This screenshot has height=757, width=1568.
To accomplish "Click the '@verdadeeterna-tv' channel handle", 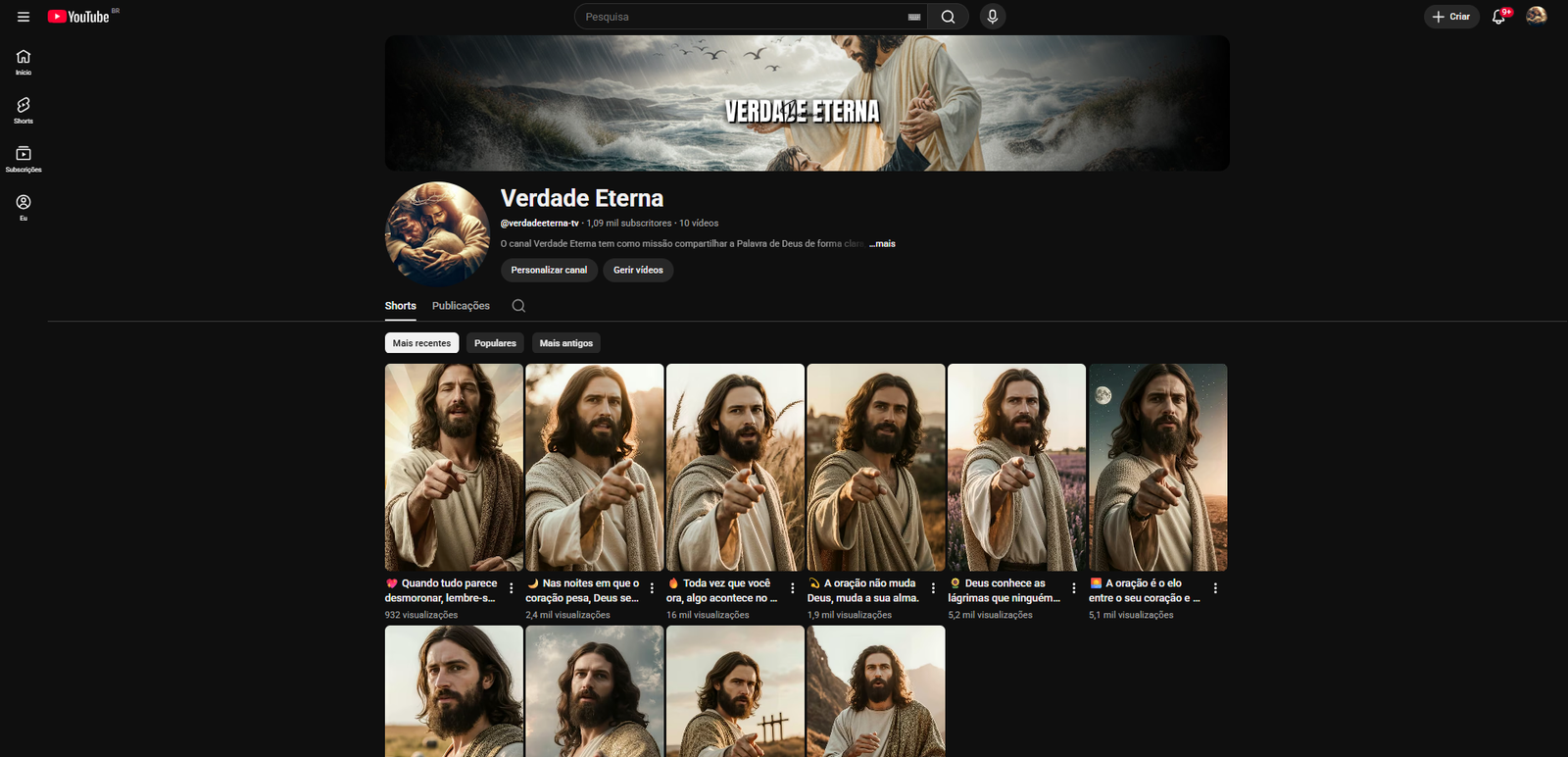I will [x=540, y=224].
